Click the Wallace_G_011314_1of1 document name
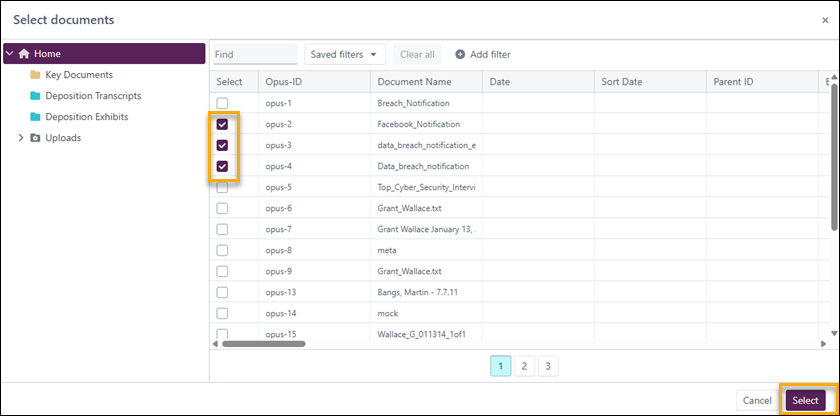 [x=423, y=334]
